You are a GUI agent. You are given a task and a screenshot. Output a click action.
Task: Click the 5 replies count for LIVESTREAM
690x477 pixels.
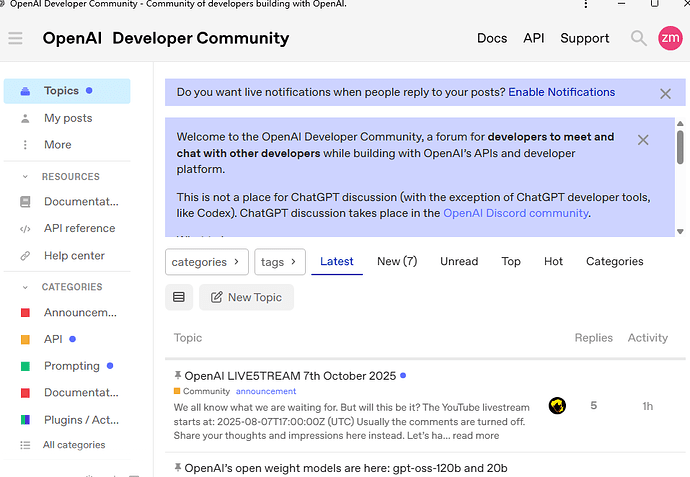[x=594, y=405]
